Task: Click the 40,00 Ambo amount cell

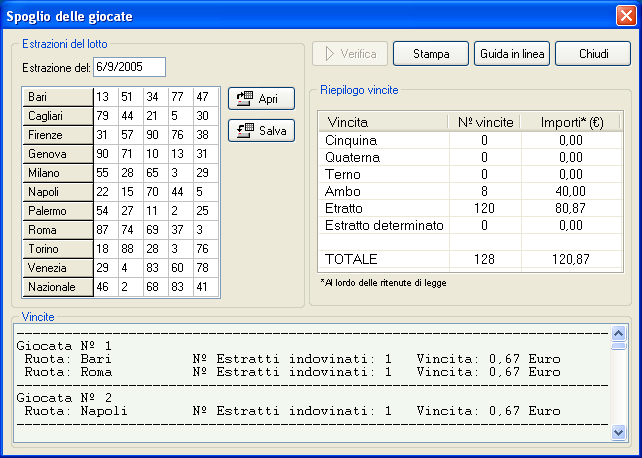Action: [x=572, y=191]
